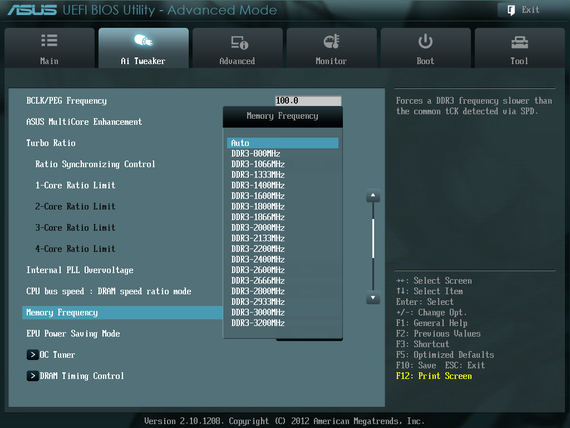Click the Exit door icon
This screenshot has width=570, height=428.
click(x=511, y=10)
